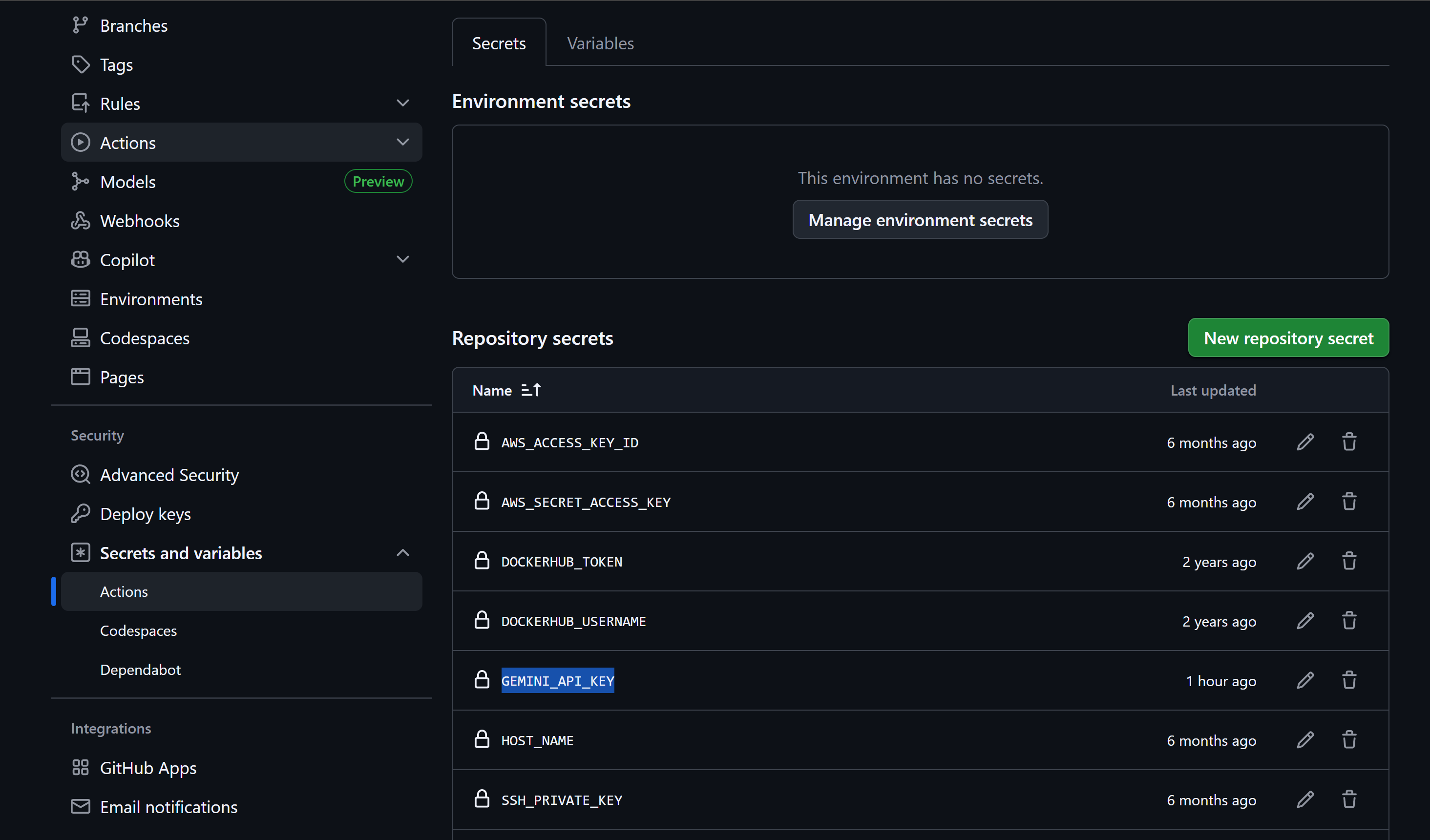Viewport: 1430px width, 840px height.
Task: Click the highlighted GEMINI_API_KEY name
Action: tap(558, 680)
